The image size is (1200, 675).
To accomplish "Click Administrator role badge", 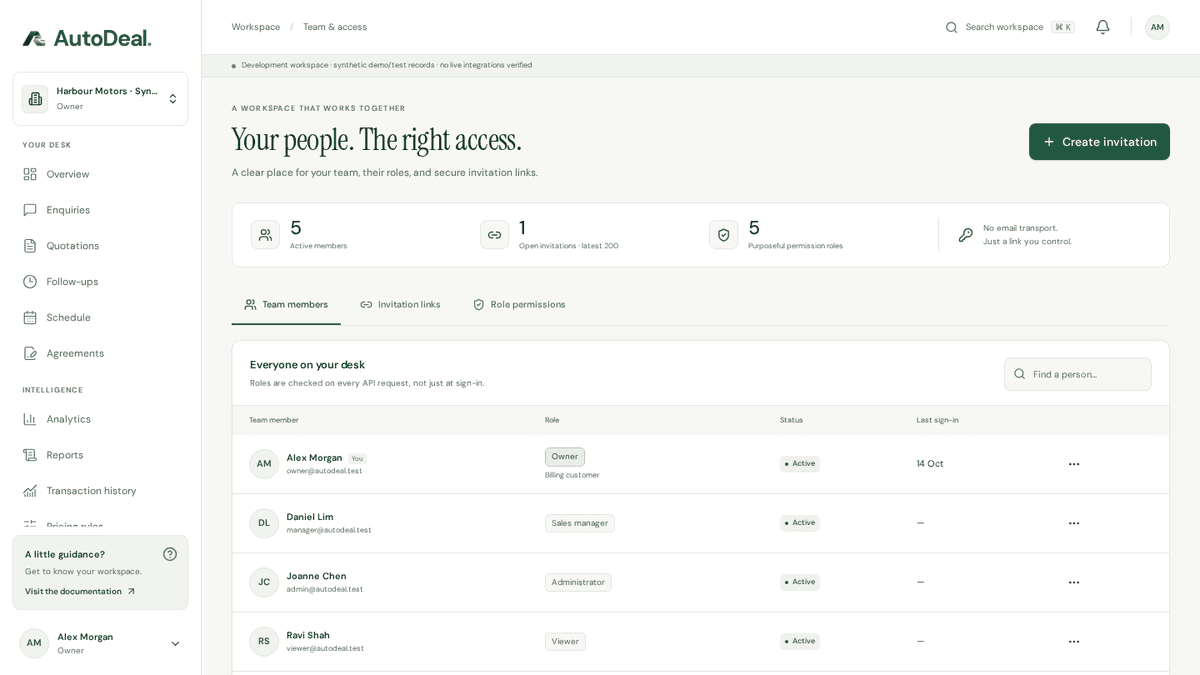I will tap(578, 582).
